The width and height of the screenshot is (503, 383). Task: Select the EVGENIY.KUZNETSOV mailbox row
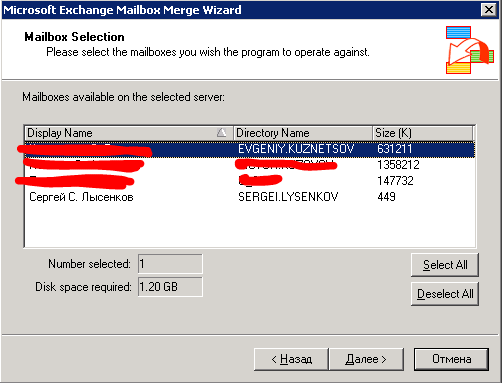(250, 149)
